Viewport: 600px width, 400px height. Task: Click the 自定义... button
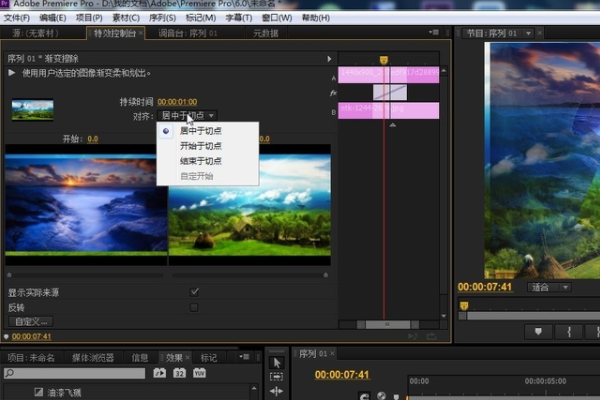tap(31, 322)
